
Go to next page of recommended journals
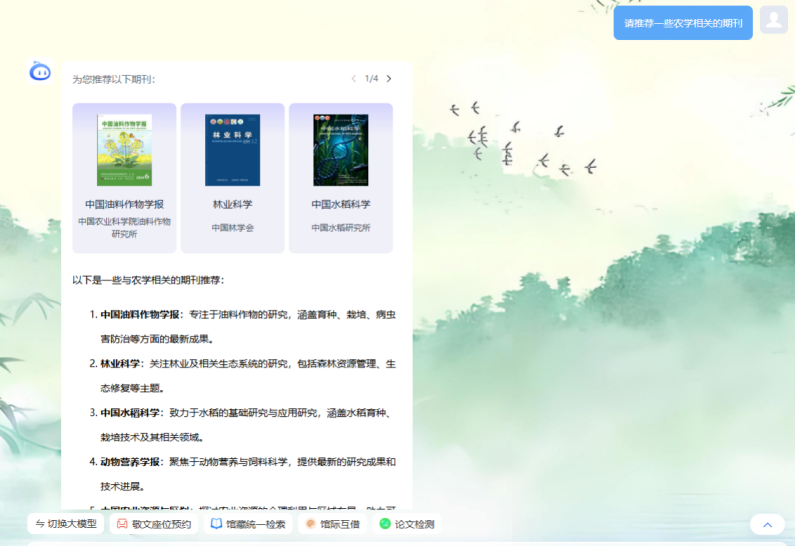click(x=389, y=78)
